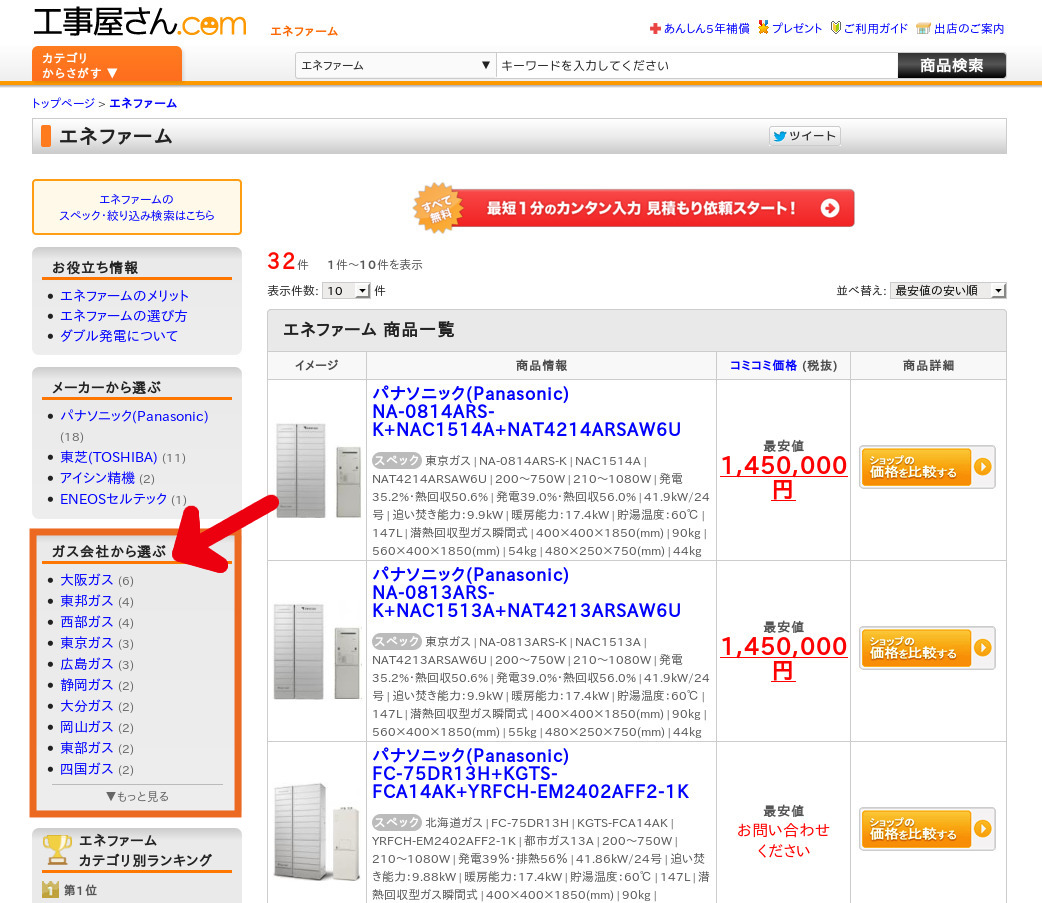Viewport: 1042px width, 903px height.
Task: Open the エネファーム search category dropdown
Action: (395, 66)
